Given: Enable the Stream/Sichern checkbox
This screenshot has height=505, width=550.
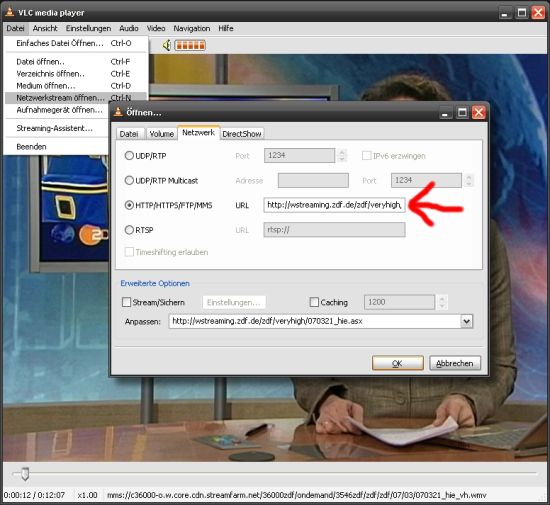Looking at the screenshot, I should pyautogui.click(x=126, y=302).
